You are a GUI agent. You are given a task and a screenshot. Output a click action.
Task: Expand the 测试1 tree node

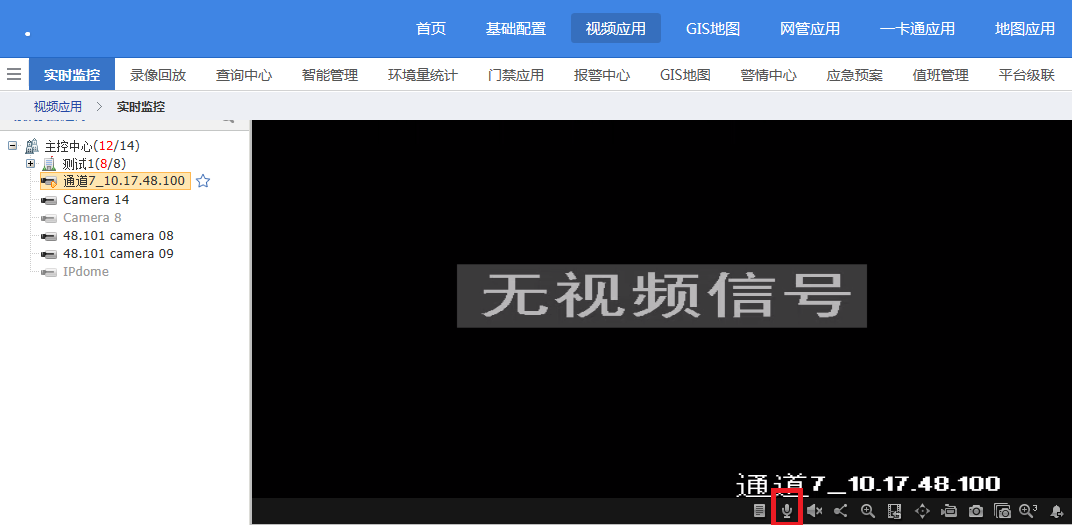pyautogui.click(x=30, y=163)
